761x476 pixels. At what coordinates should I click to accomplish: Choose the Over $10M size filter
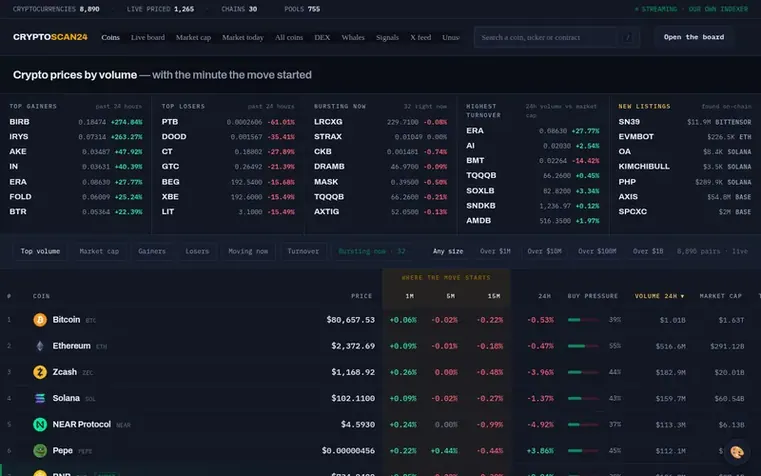[545, 251]
